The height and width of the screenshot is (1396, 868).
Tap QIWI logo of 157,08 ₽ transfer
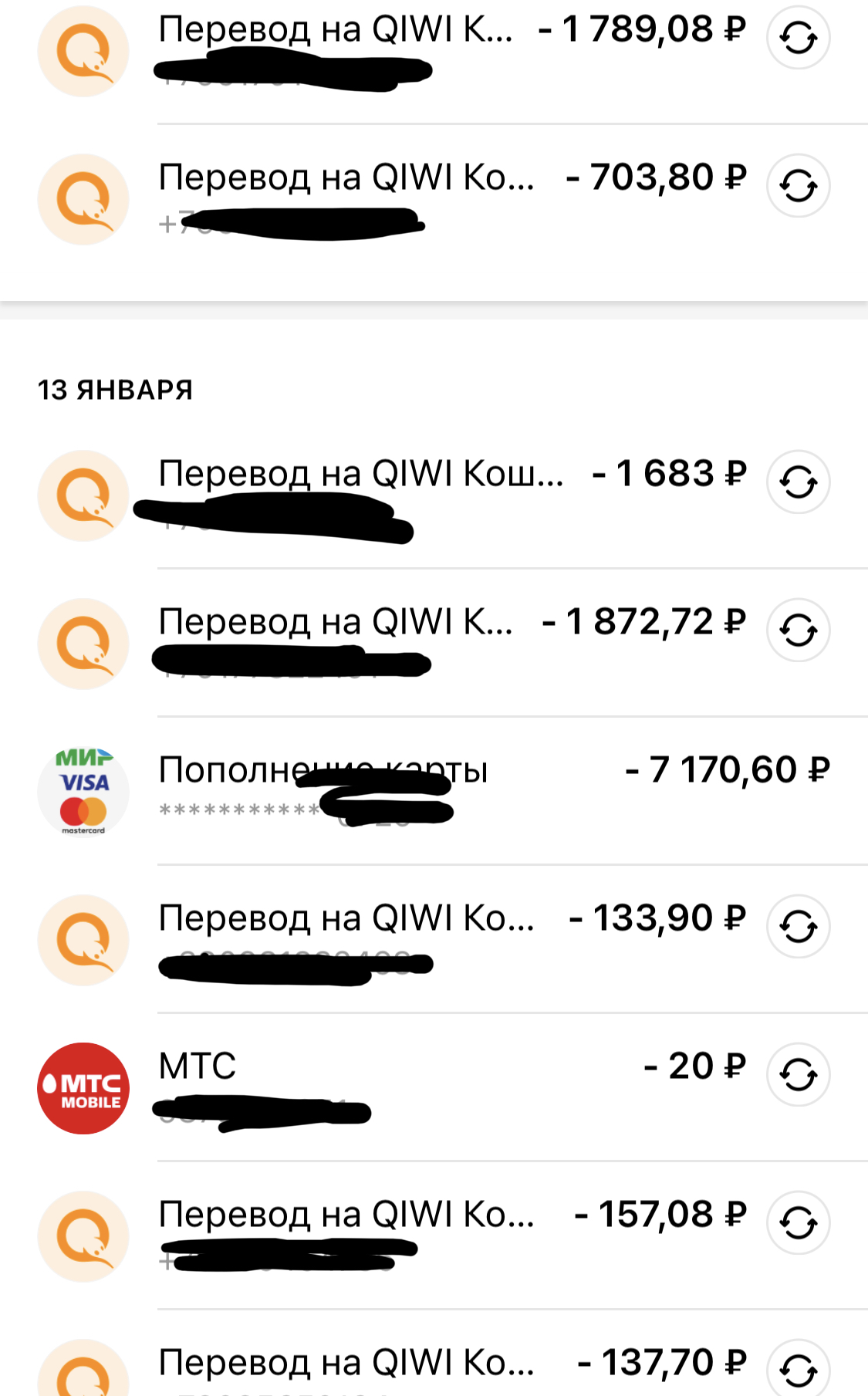click(83, 1236)
